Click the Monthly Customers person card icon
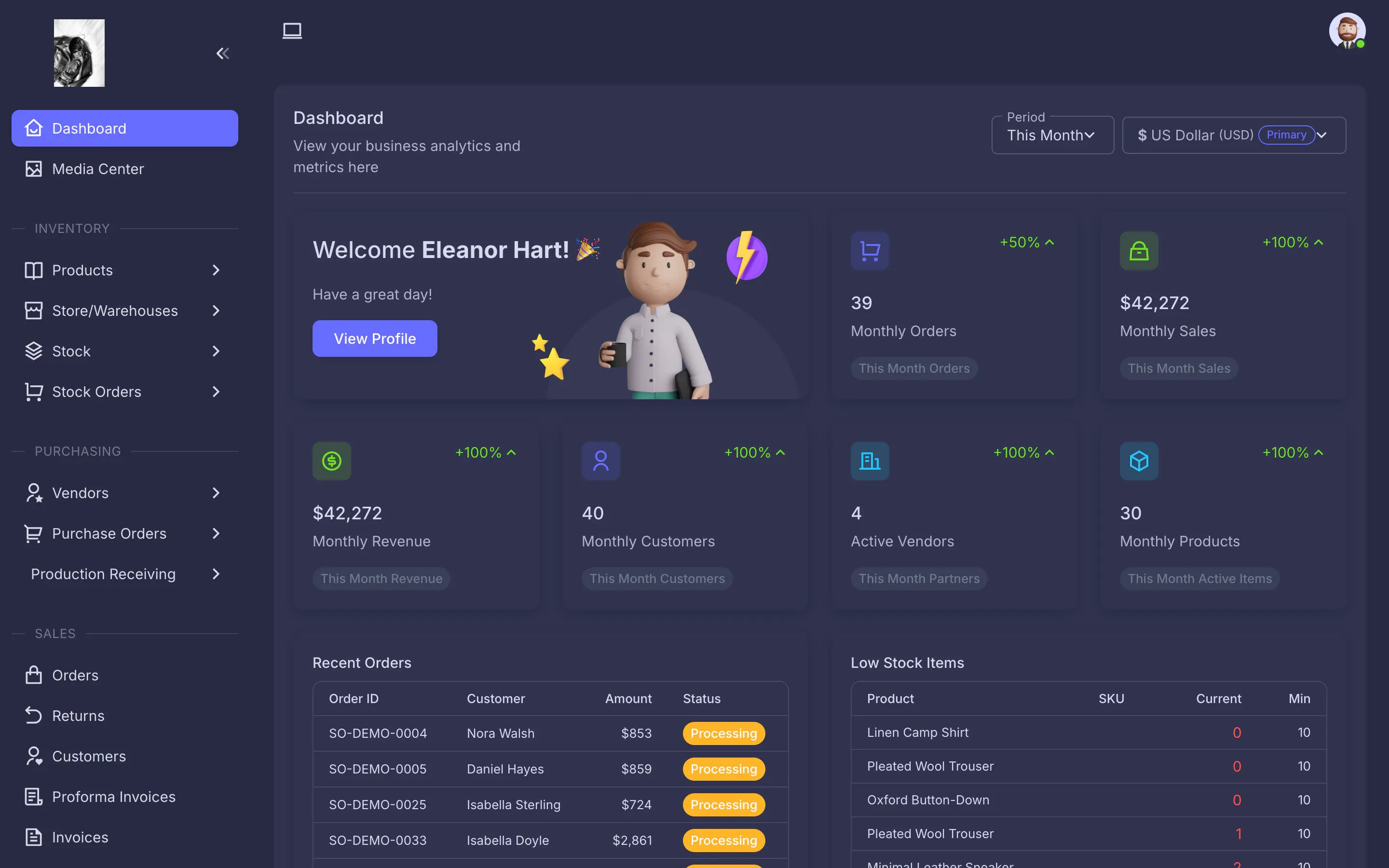Viewport: 1389px width, 868px height. pos(600,461)
